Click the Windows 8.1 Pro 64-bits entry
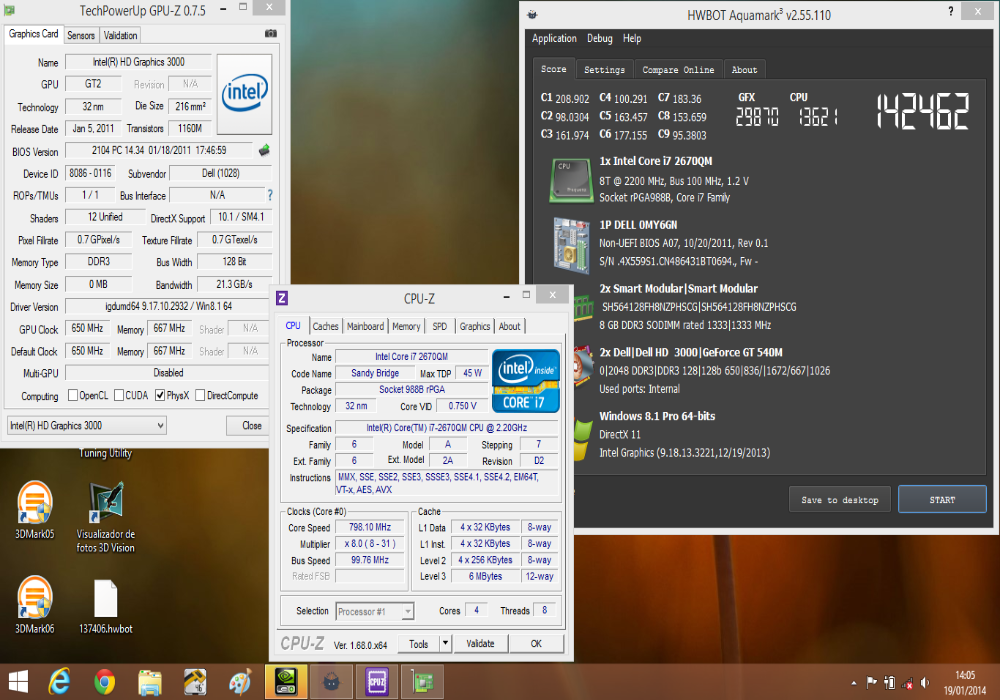This screenshot has height=700, width=1000. tap(657, 416)
